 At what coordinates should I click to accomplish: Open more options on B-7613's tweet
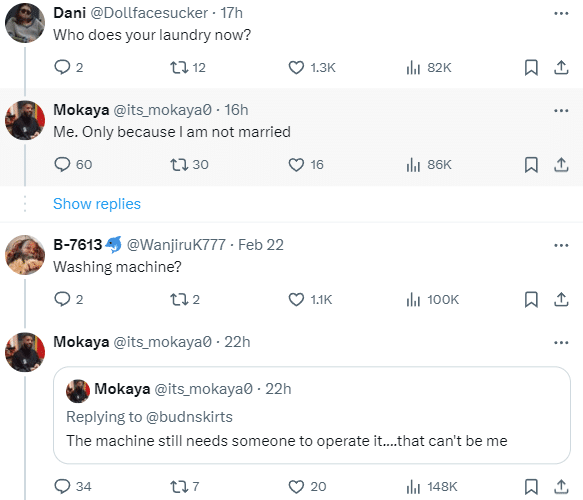[x=561, y=245]
